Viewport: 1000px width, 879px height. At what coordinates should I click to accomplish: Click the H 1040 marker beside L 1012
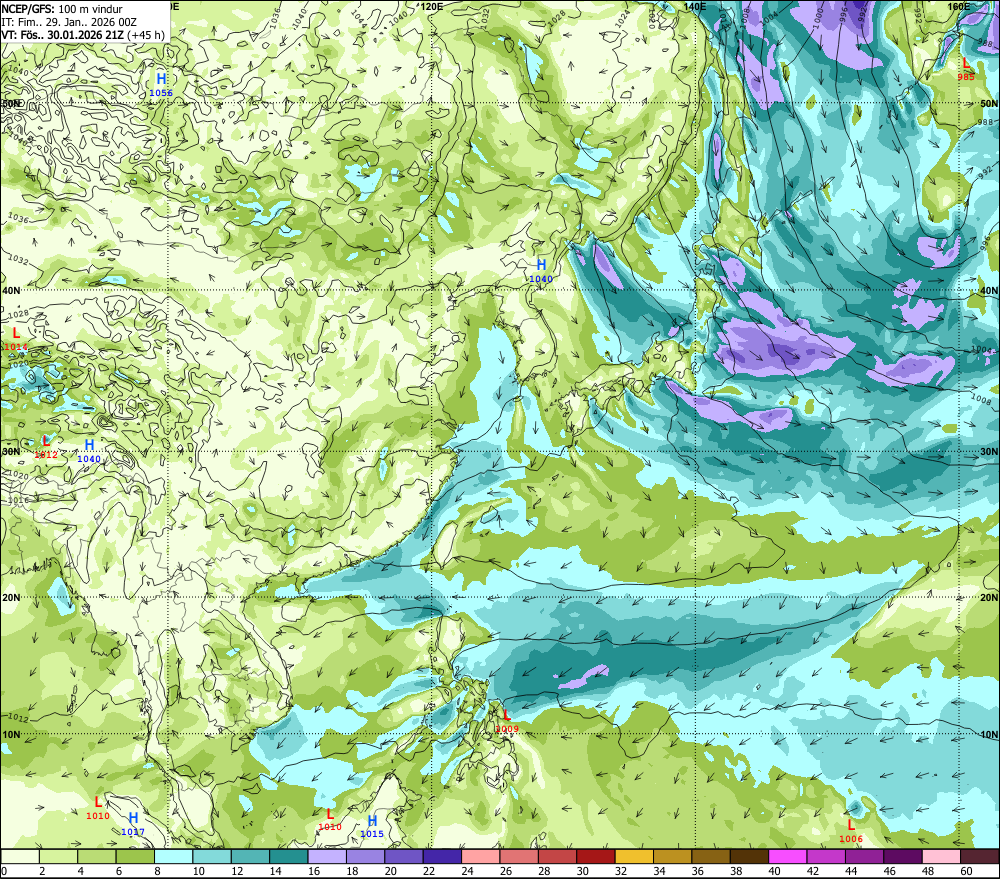(x=89, y=450)
